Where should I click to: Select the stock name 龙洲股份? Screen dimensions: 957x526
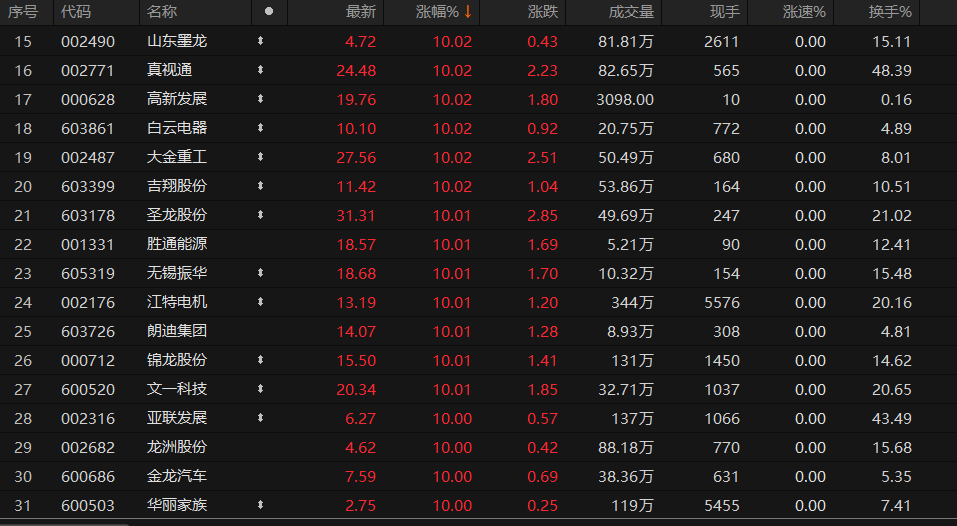[x=177, y=447]
